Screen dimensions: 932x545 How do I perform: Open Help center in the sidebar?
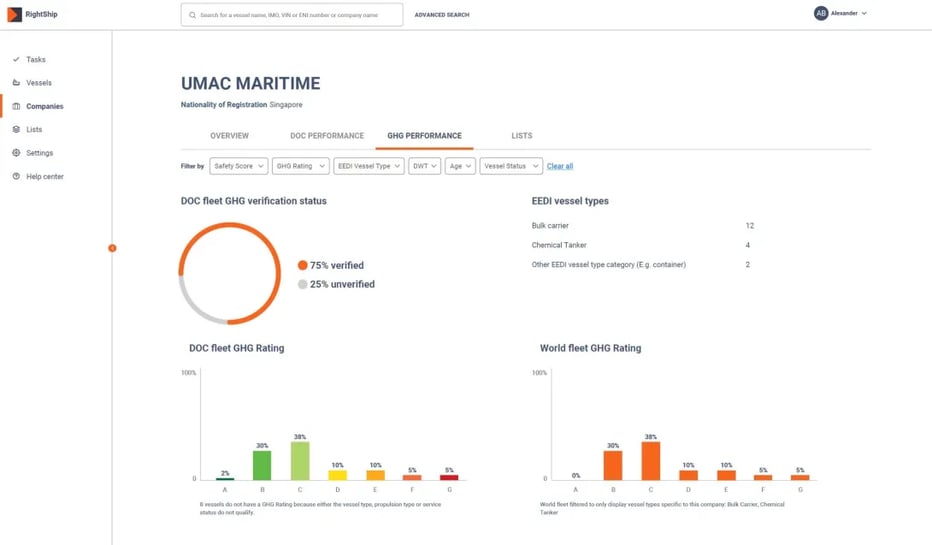tap(45, 177)
